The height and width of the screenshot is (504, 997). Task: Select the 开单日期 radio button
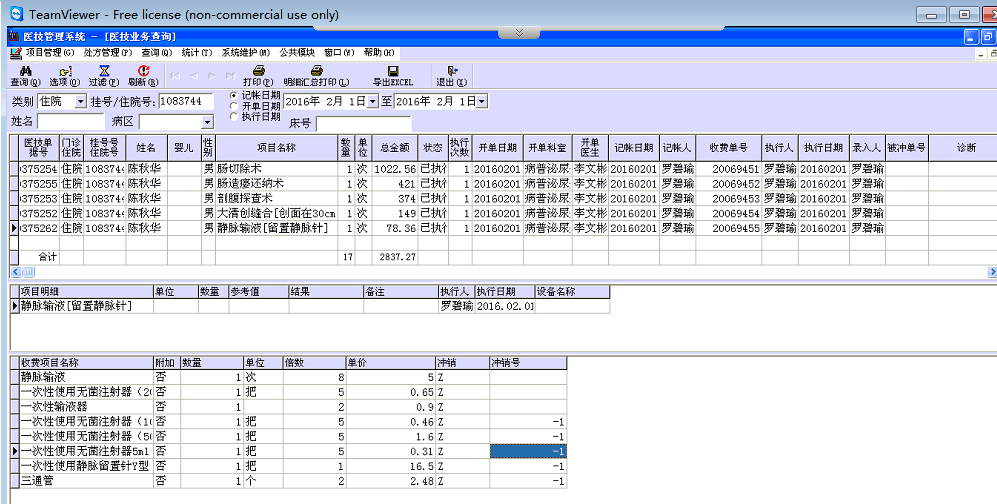coord(234,106)
